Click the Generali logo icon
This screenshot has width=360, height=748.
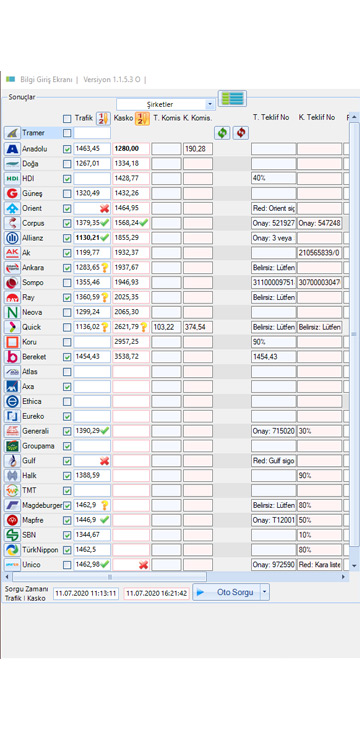(x=12, y=431)
